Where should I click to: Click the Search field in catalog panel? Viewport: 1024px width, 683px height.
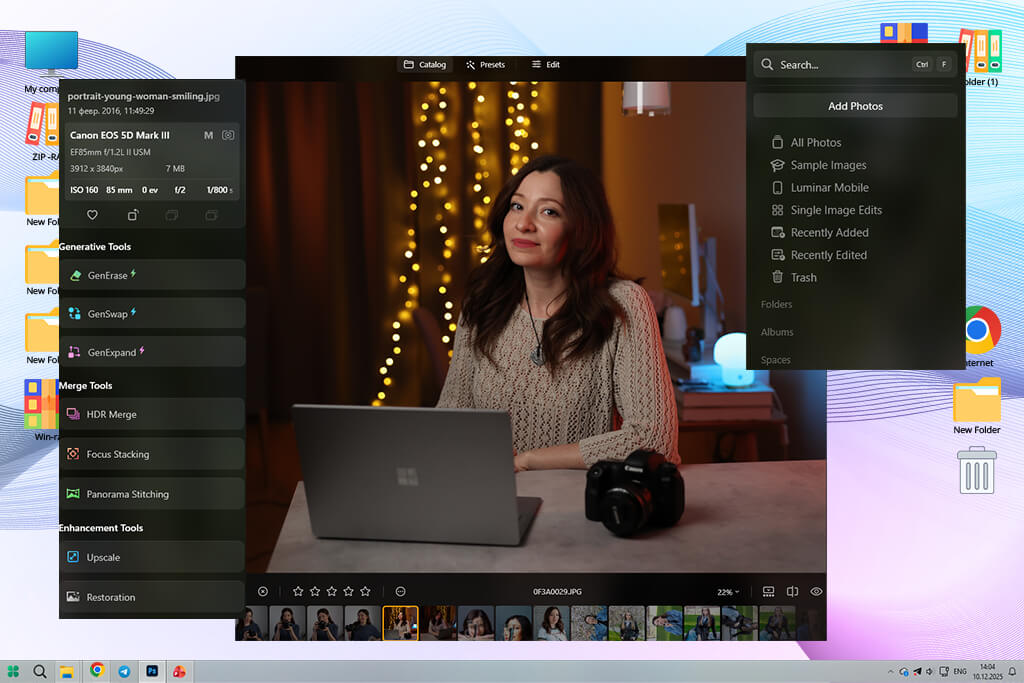pyautogui.click(x=856, y=65)
